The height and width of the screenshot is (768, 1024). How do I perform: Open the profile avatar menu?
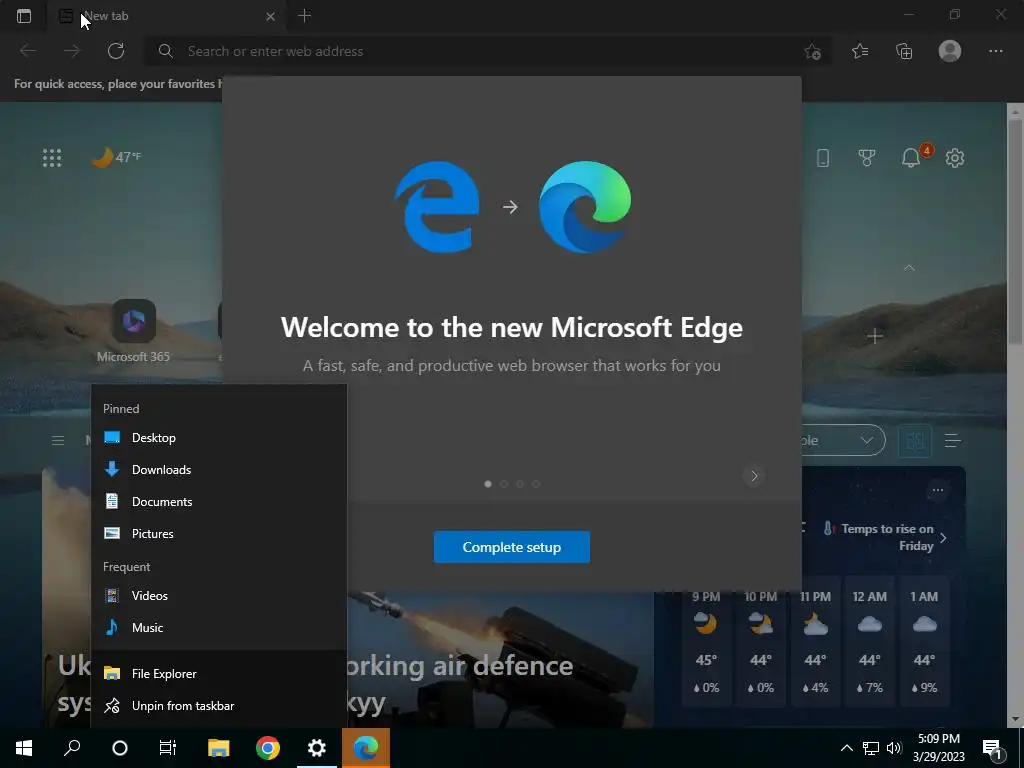point(950,51)
